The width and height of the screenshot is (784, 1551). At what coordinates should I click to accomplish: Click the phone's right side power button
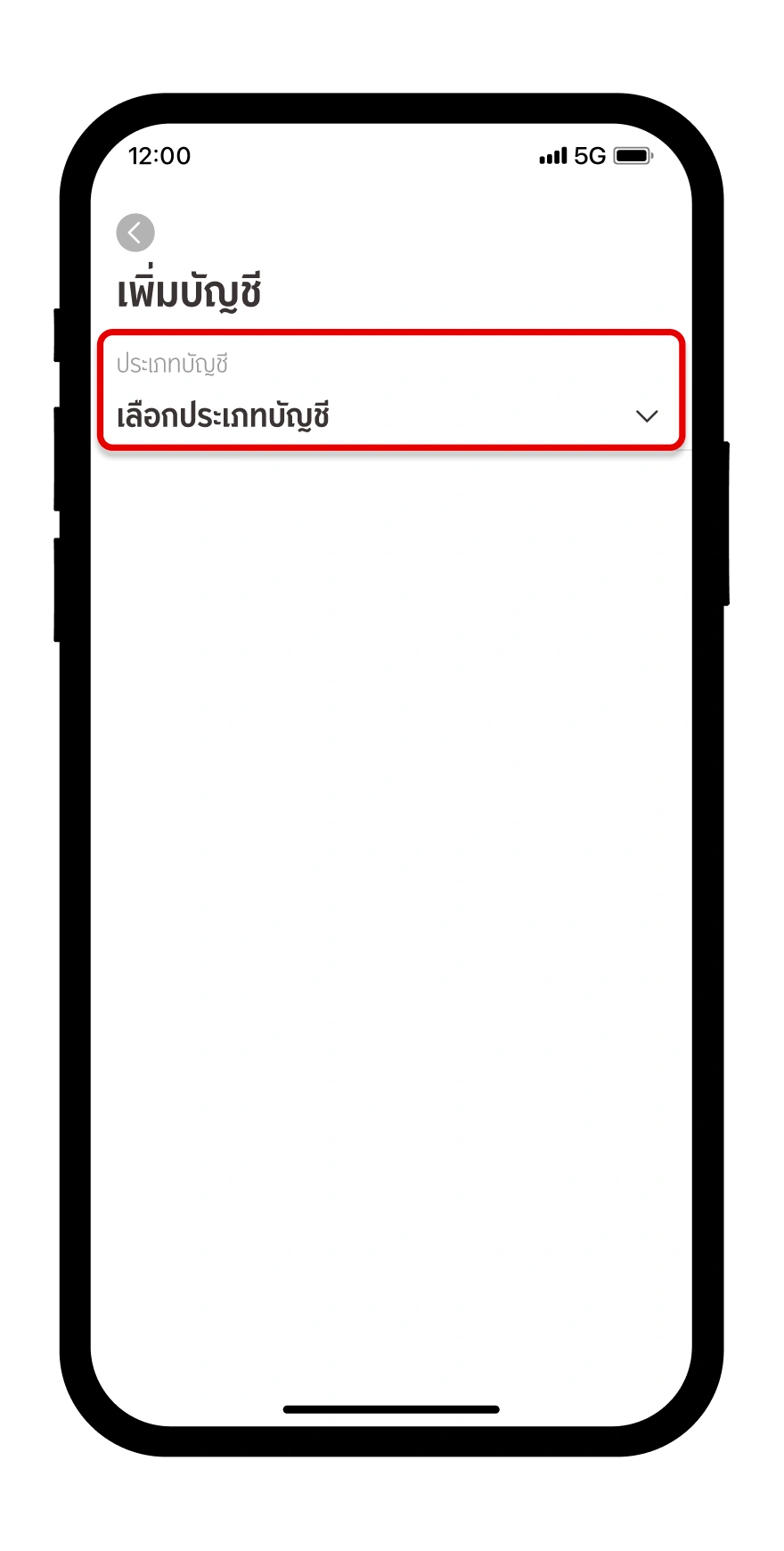(726, 523)
